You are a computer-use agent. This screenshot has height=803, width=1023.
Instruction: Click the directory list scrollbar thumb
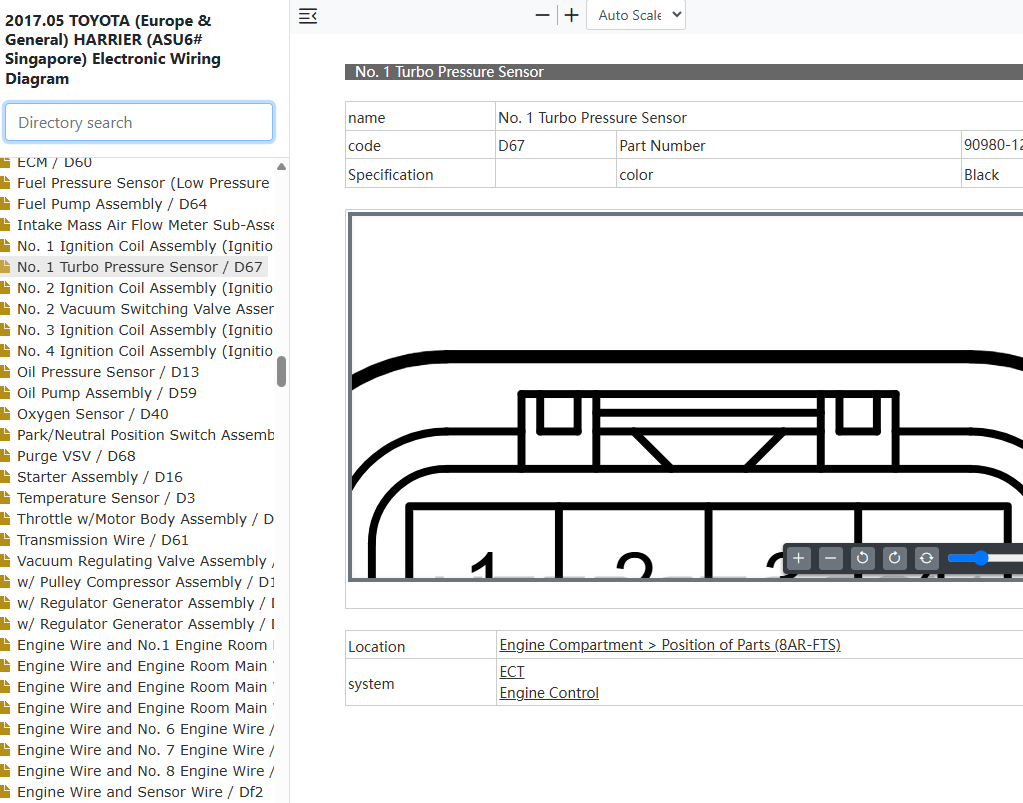(x=281, y=371)
